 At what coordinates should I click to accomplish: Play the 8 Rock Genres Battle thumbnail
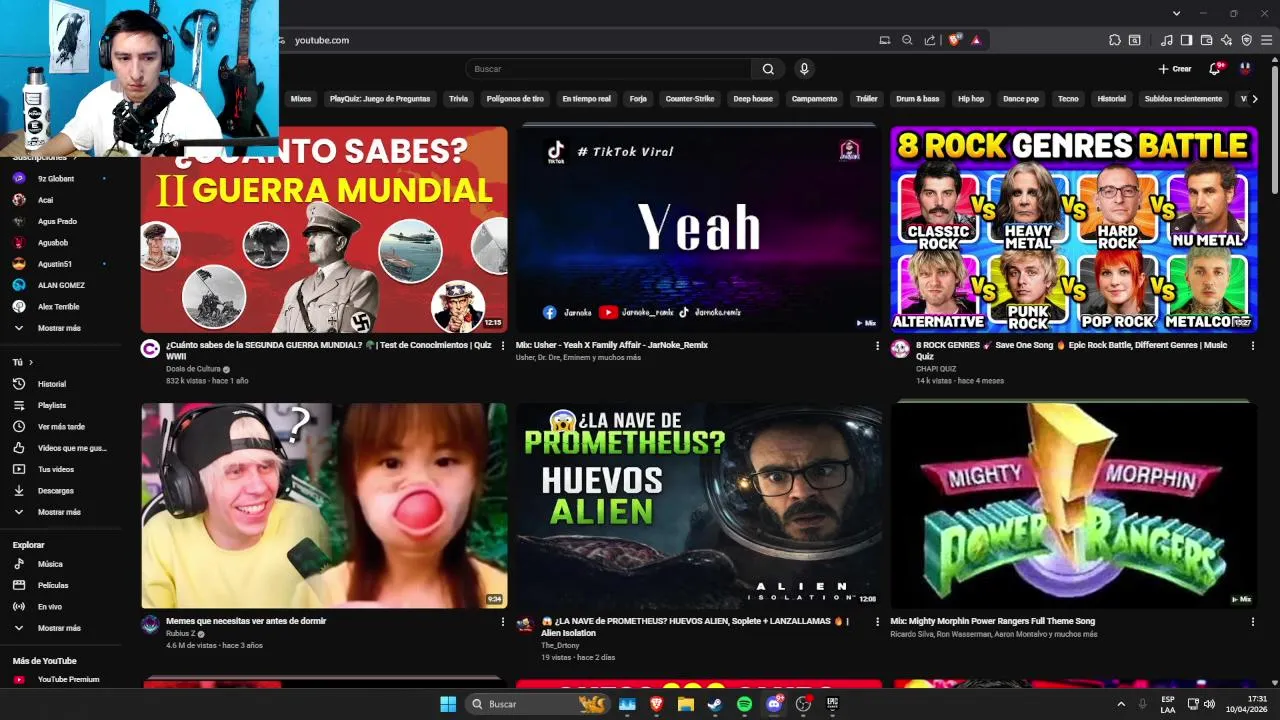point(1073,229)
